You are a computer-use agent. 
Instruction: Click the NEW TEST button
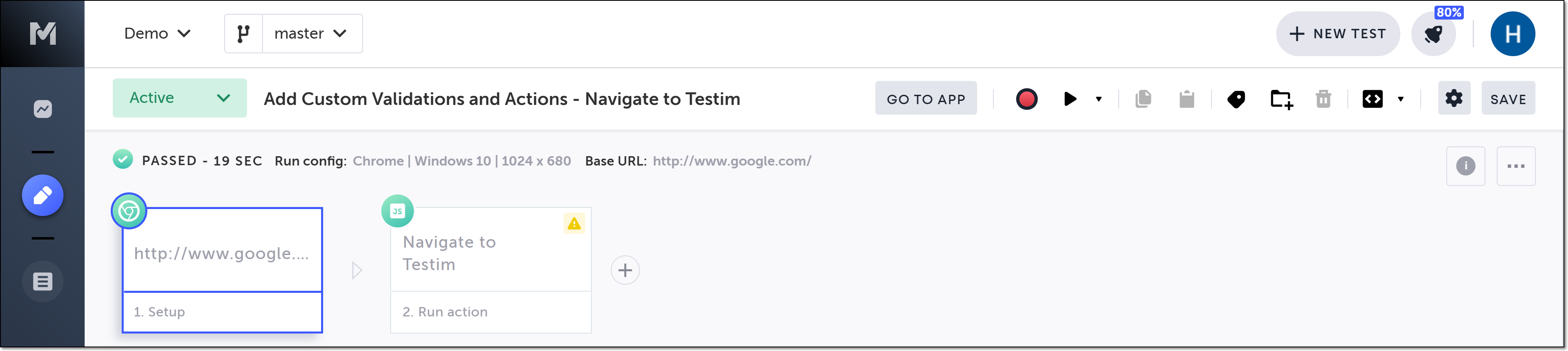(1337, 34)
